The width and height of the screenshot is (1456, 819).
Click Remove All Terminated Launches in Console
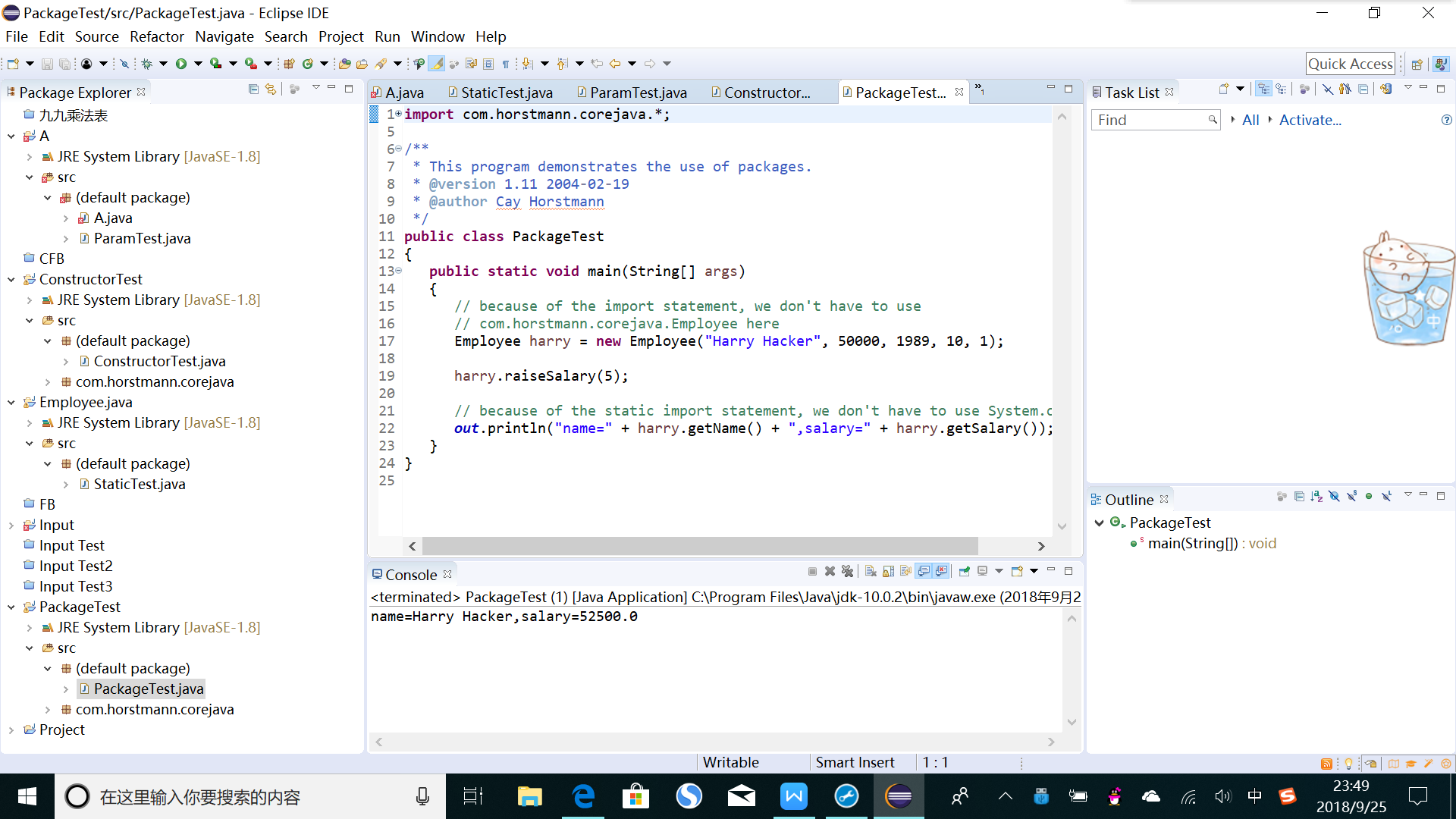point(847,571)
